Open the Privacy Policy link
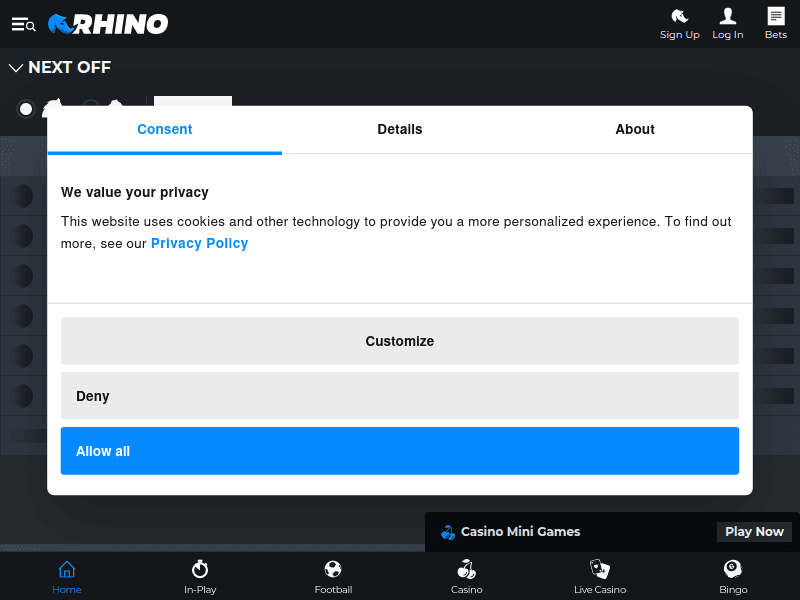Screen dimensions: 800x600 (x=199, y=243)
